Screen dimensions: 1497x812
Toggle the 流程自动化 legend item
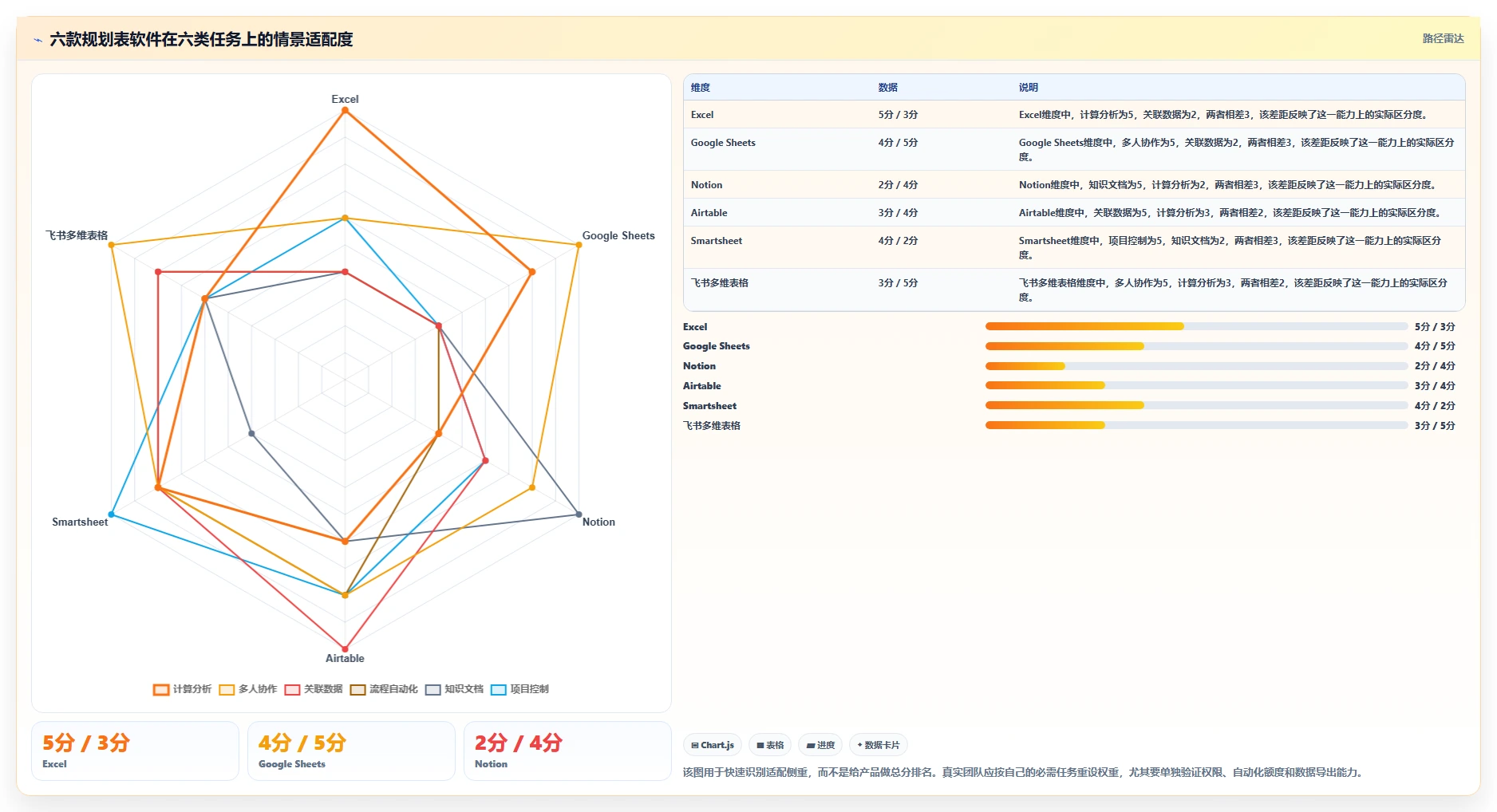[x=384, y=689]
